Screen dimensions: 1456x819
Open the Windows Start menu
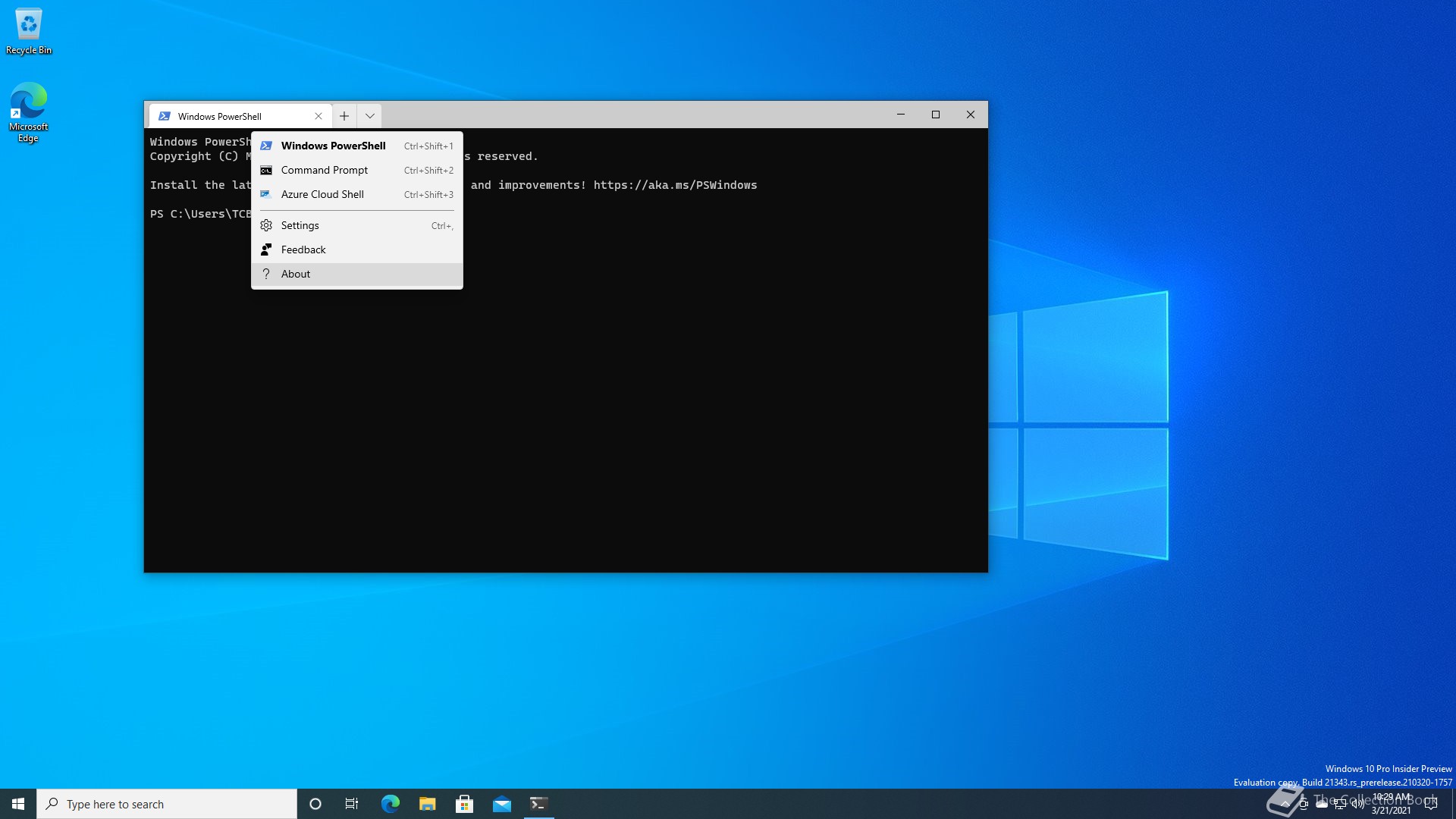[18, 804]
